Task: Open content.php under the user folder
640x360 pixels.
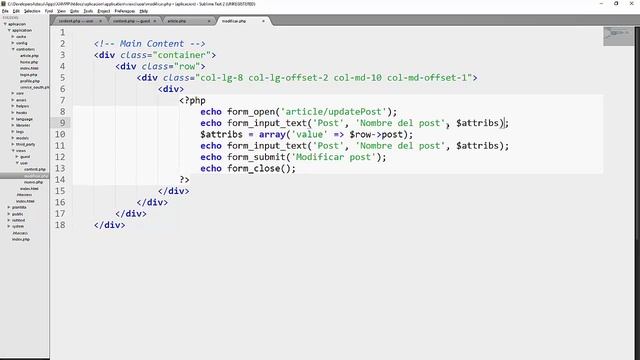Action: [x=35, y=169]
